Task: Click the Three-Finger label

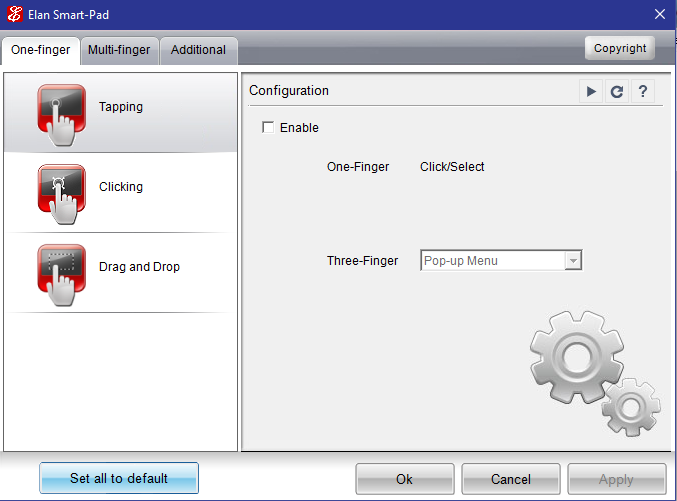Action: [x=362, y=261]
